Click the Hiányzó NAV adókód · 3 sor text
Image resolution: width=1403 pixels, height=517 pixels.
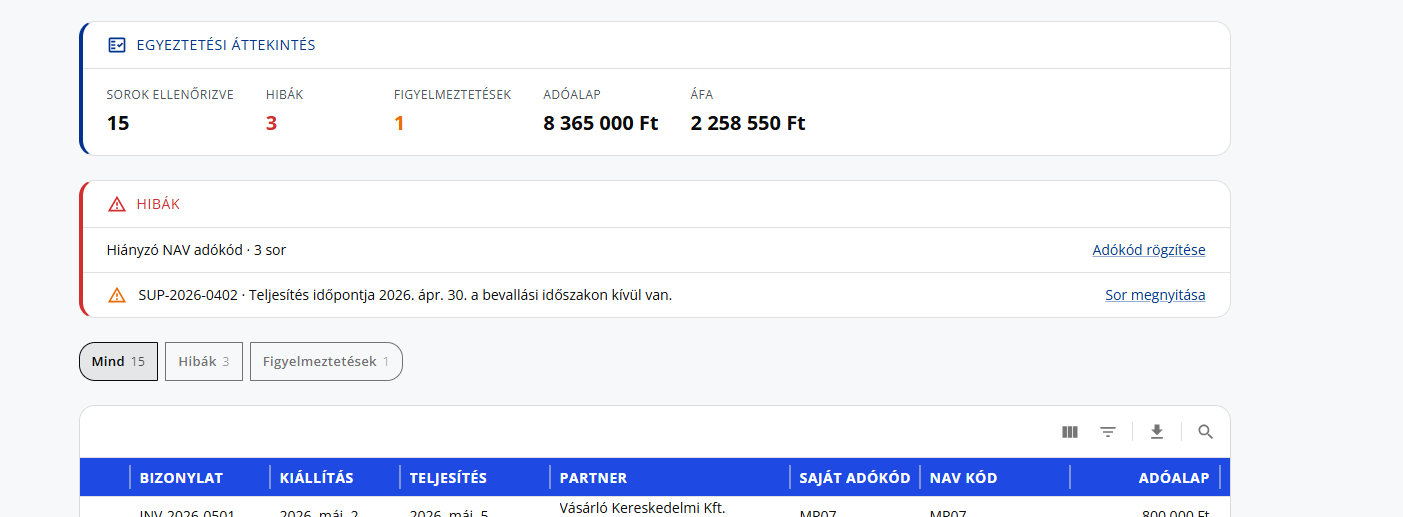pyautogui.click(x=196, y=250)
